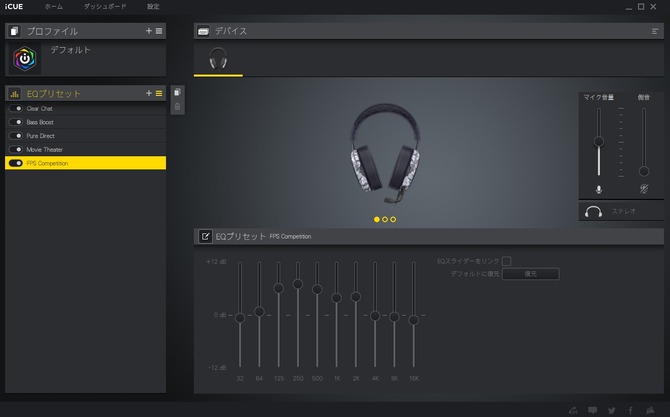Open the Facebook icon in footer
This screenshot has width=670, height=417.
click(x=631, y=410)
